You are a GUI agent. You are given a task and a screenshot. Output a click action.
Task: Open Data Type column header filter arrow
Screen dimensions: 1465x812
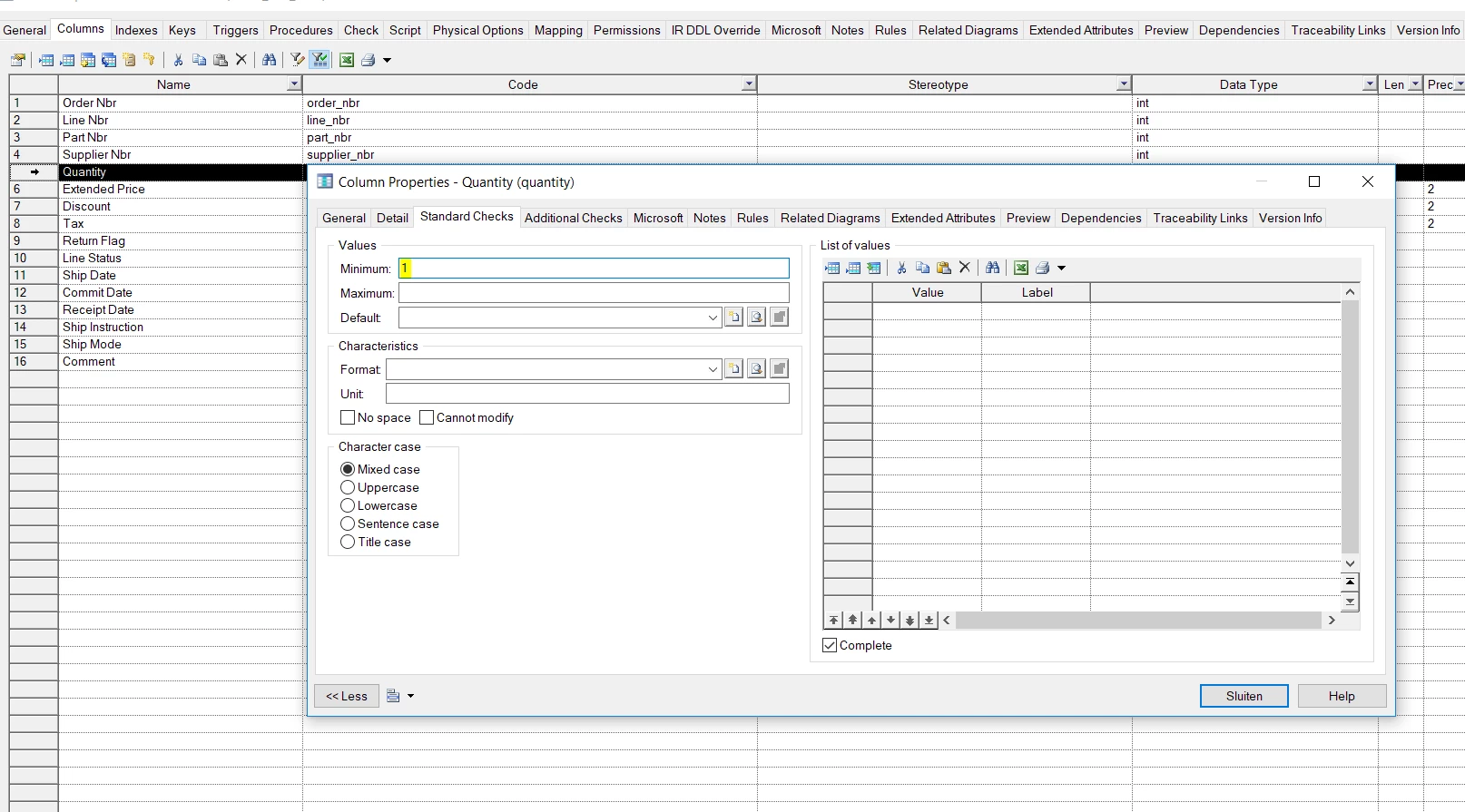1370,84
